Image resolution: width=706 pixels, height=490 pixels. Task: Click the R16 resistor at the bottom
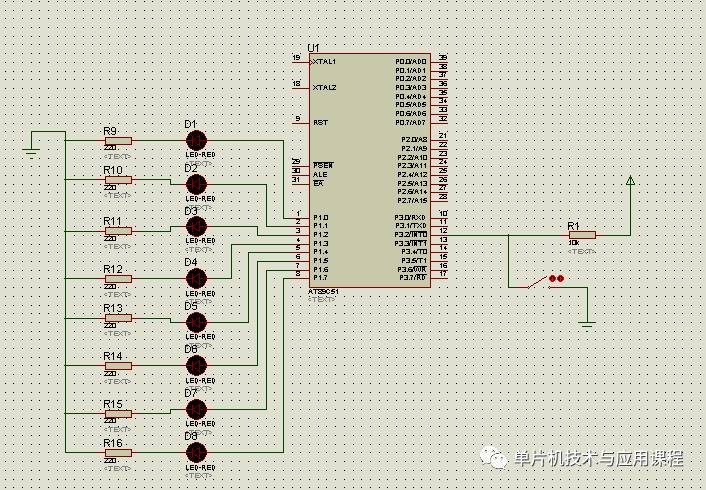point(118,453)
